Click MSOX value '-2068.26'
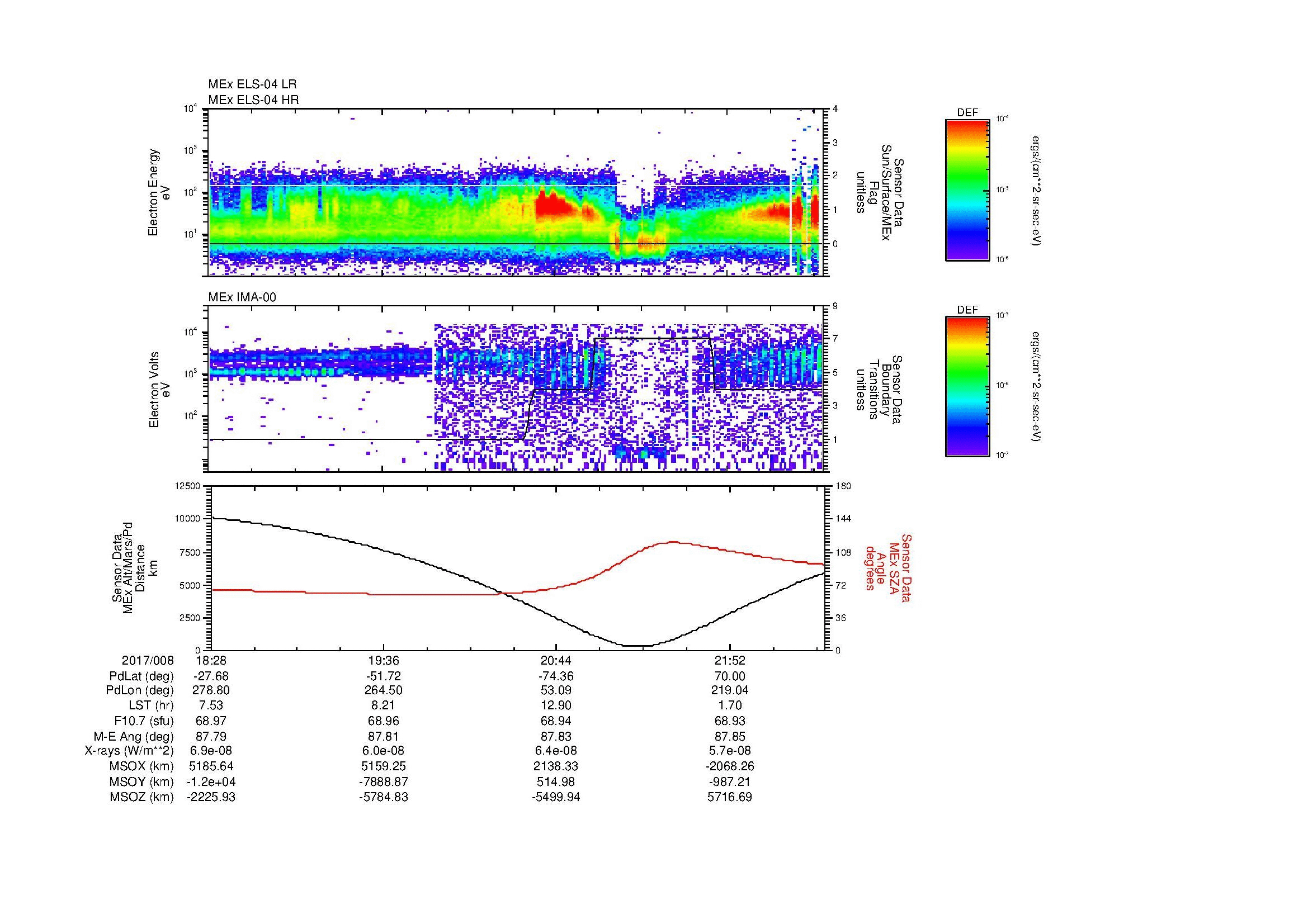Viewport: 1308px width, 924px height. click(730, 767)
